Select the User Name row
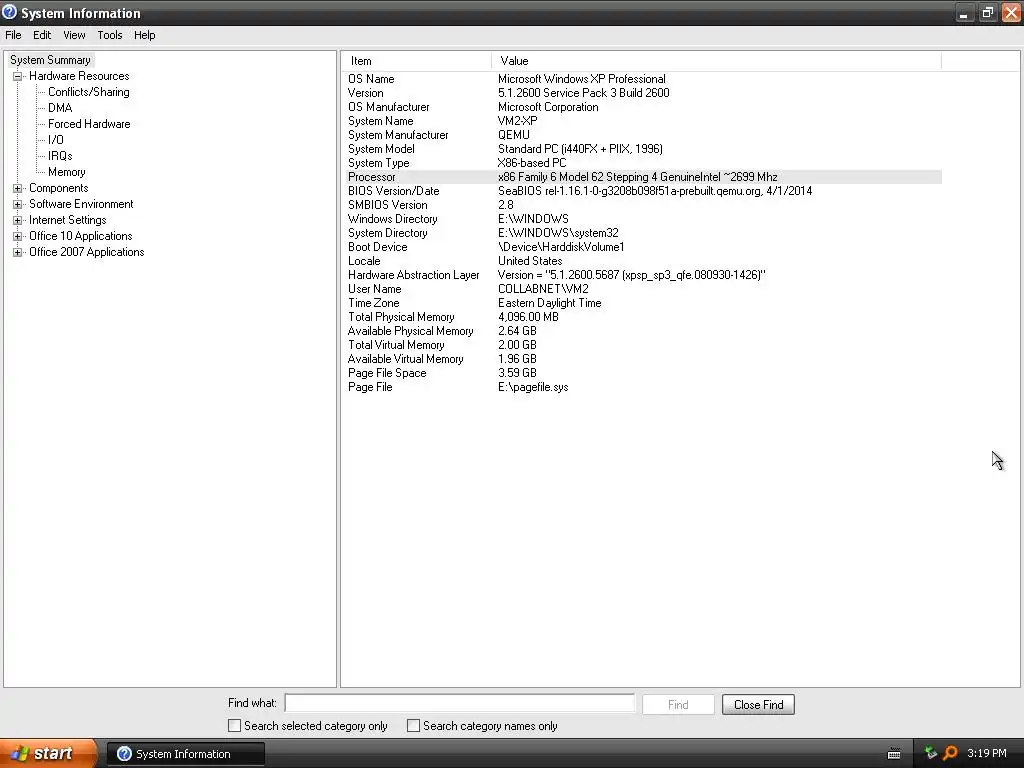Image resolution: width=1024 pixels, height=768 pixels. (x=643, y=289)
